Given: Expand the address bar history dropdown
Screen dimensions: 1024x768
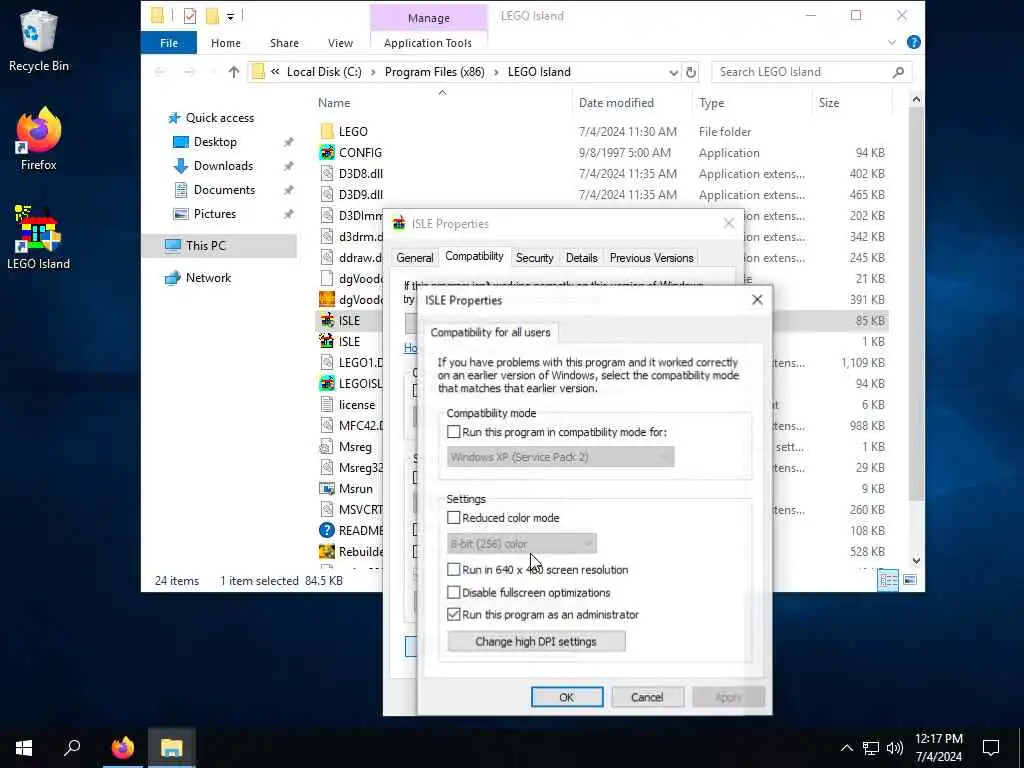Looking at the screenshot, I should (x=673, y=72).
